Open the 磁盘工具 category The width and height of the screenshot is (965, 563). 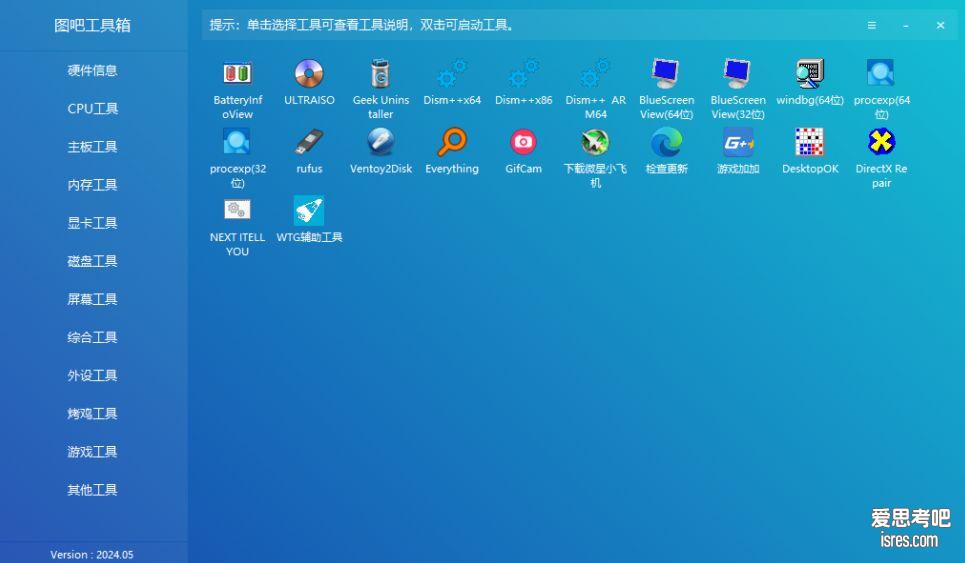click(92, 261)
